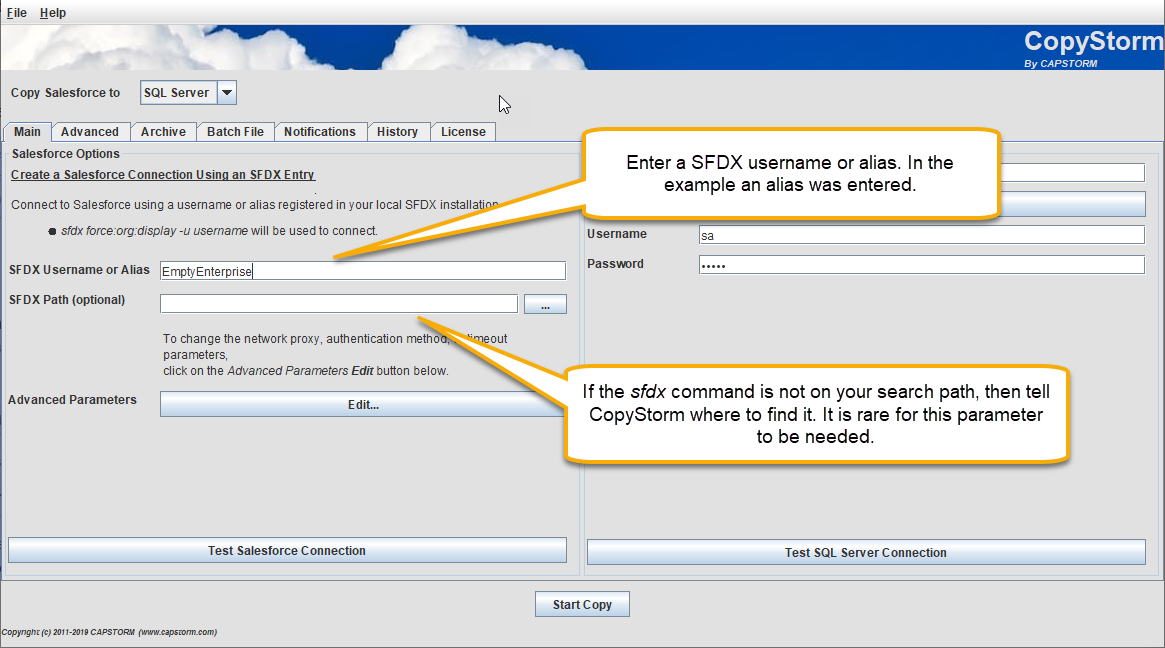Click the 'Advanced Parameters' label
This screenshot has height=648, width=1165.
pos(73,400)
